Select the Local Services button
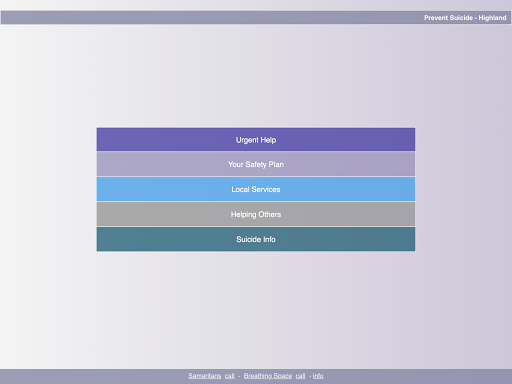 tap(256, 189)
